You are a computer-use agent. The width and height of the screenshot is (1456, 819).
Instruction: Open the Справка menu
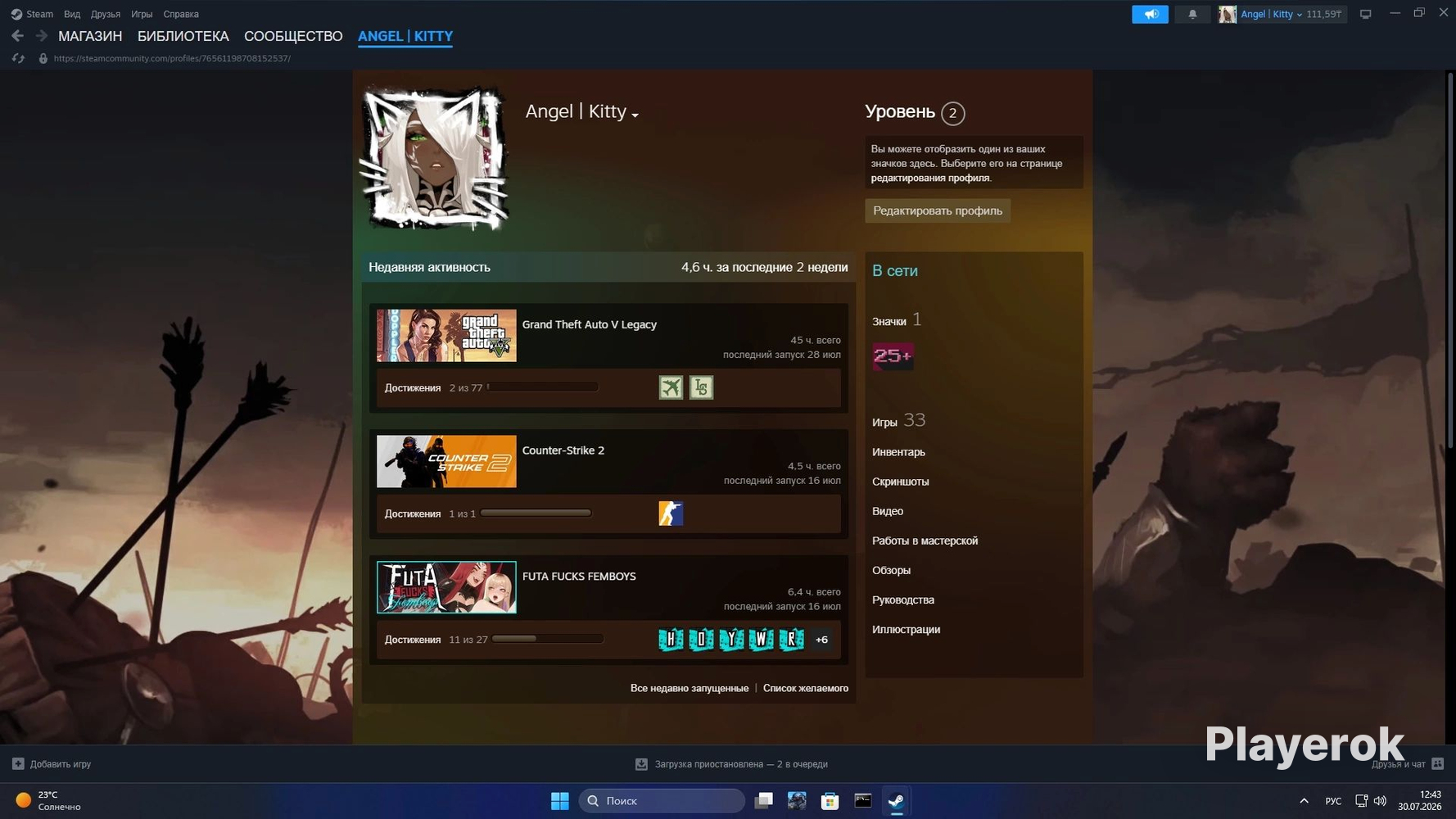(x=181, y=14)
